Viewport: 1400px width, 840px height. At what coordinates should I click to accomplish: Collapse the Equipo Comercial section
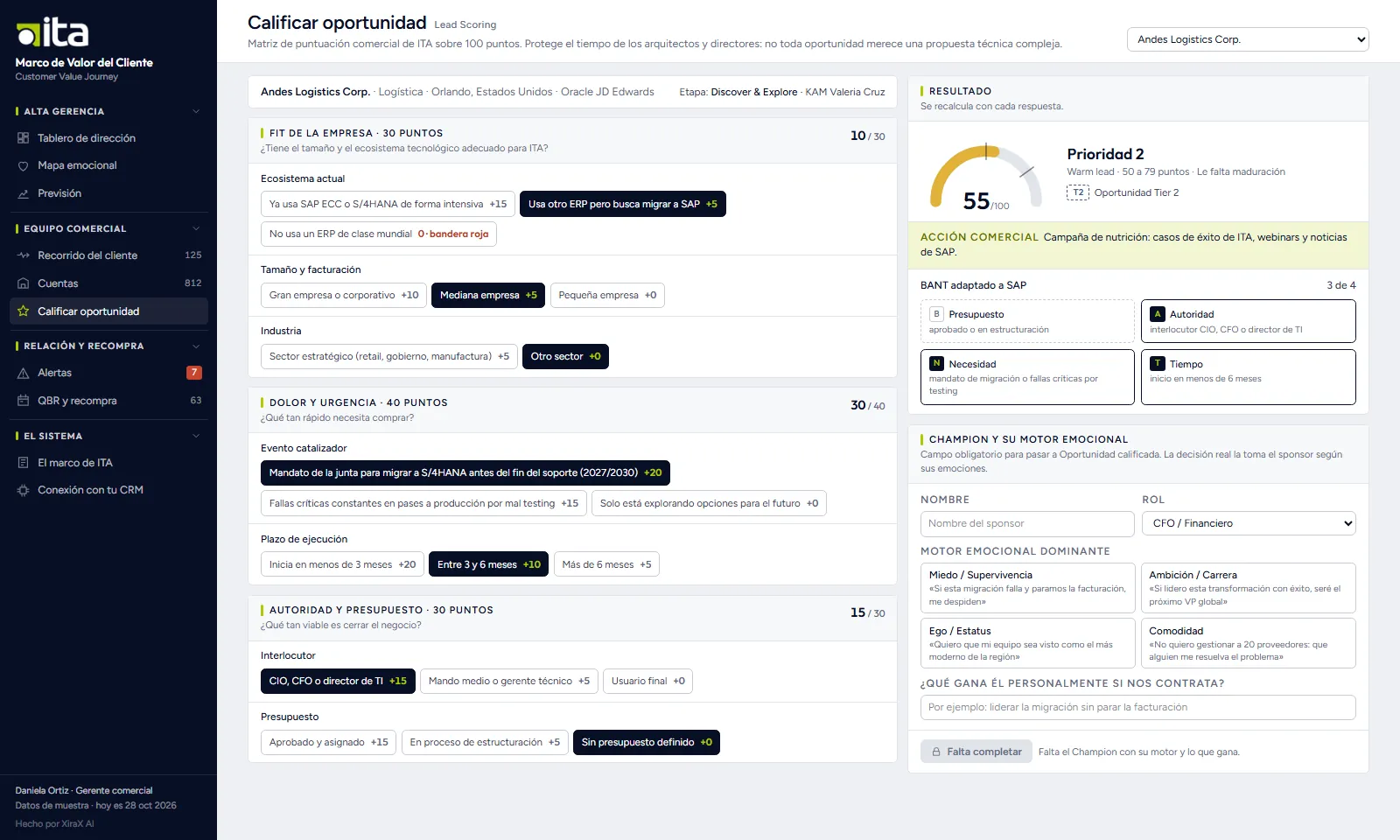click(x=196, y=228)
